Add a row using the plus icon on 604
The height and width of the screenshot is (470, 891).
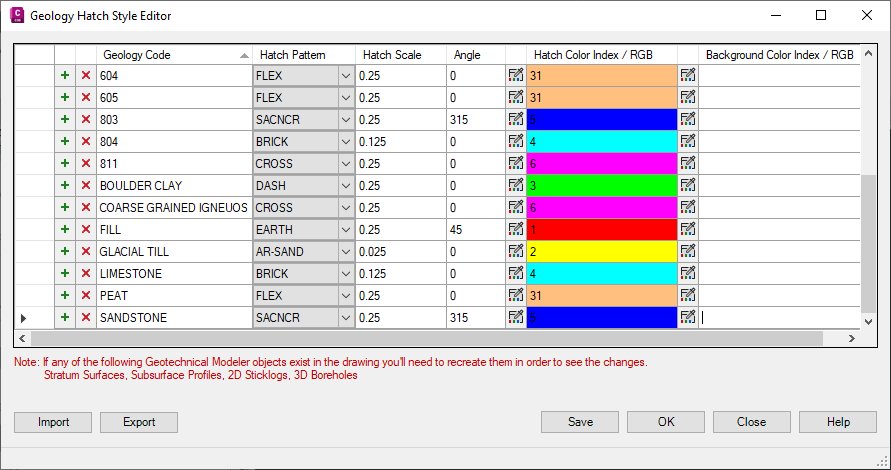(65, 76)
